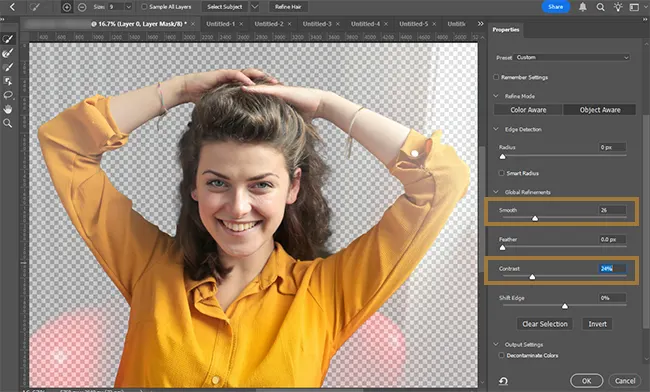Click the Cancel button
Viewport: 650px width, 392px height.
click(x=625, y=381)
